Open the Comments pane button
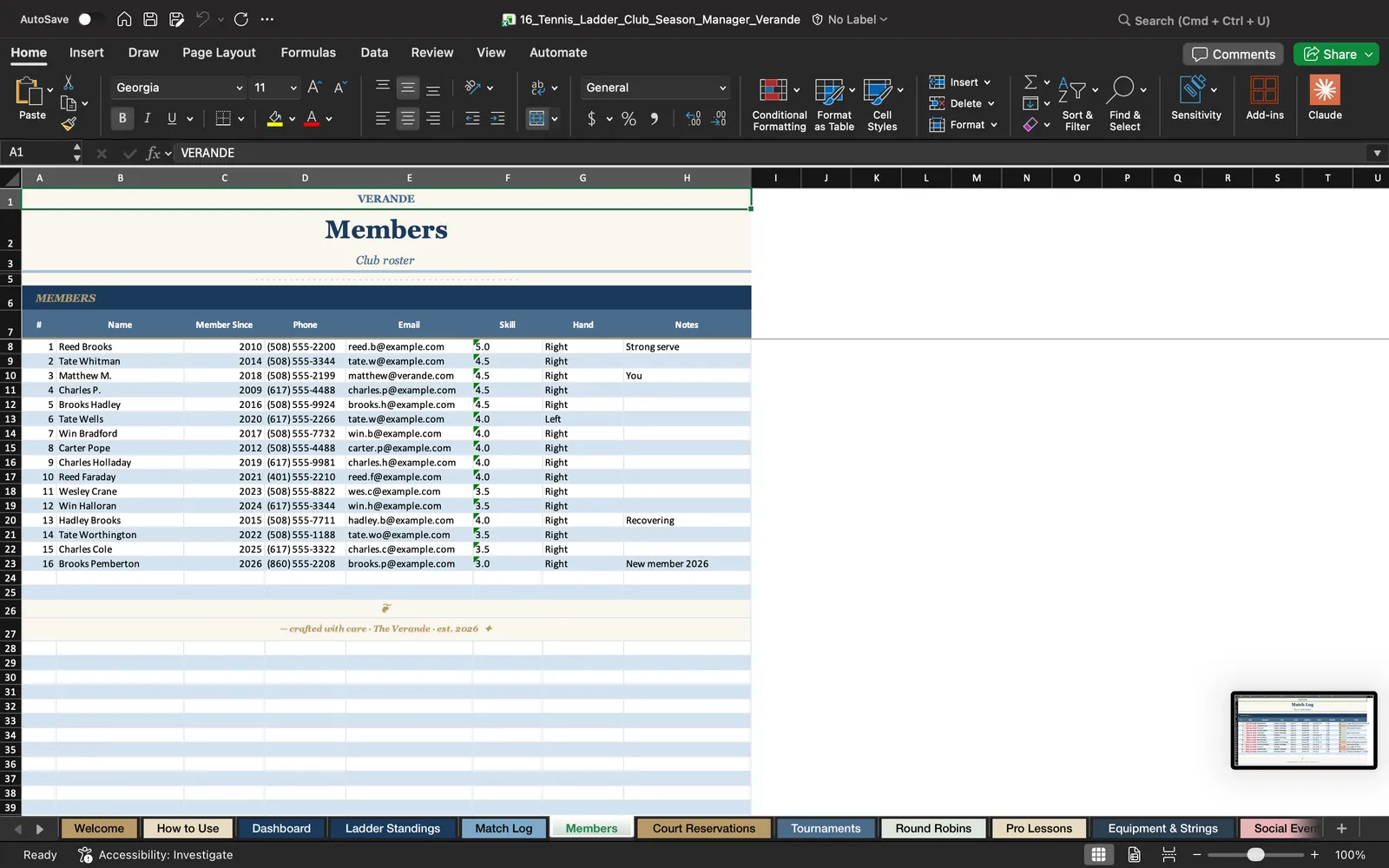The width and height of the screenshot is (1389, 868). coord(1233,54)
